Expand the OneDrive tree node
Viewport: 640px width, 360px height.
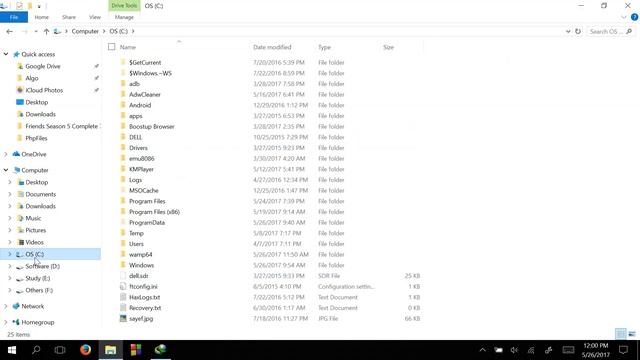6,154
